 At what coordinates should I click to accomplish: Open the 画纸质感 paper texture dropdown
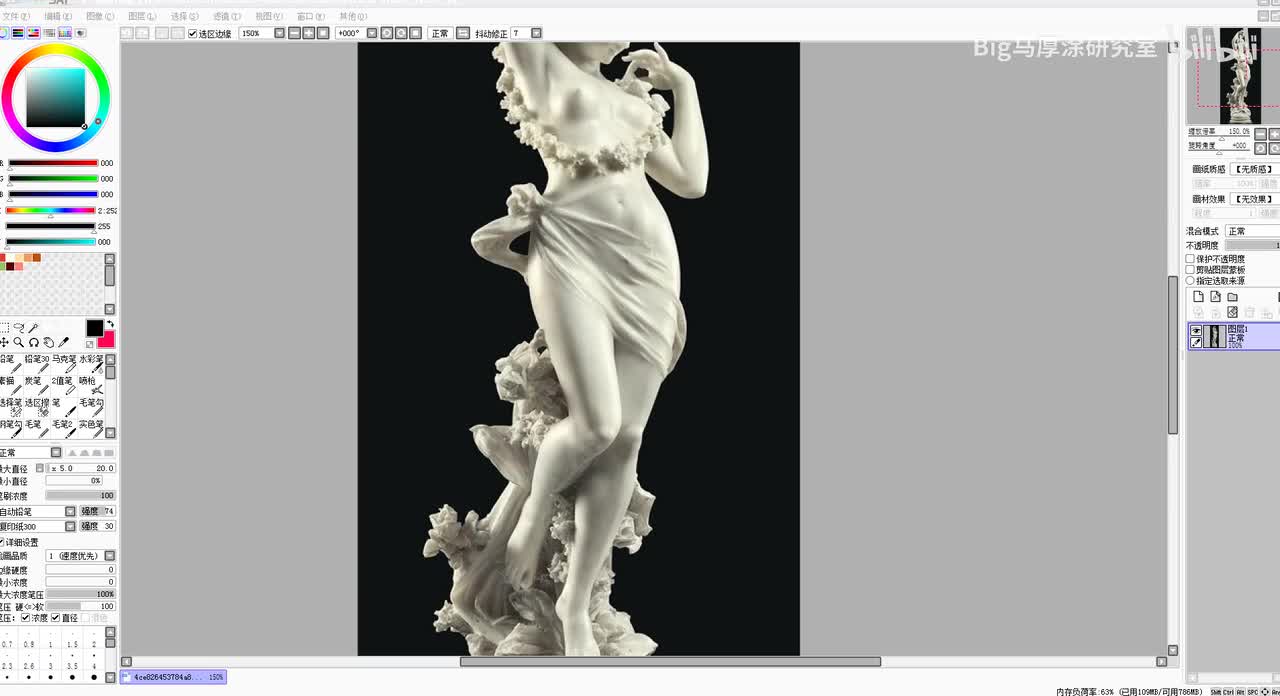click(1255, 169)
